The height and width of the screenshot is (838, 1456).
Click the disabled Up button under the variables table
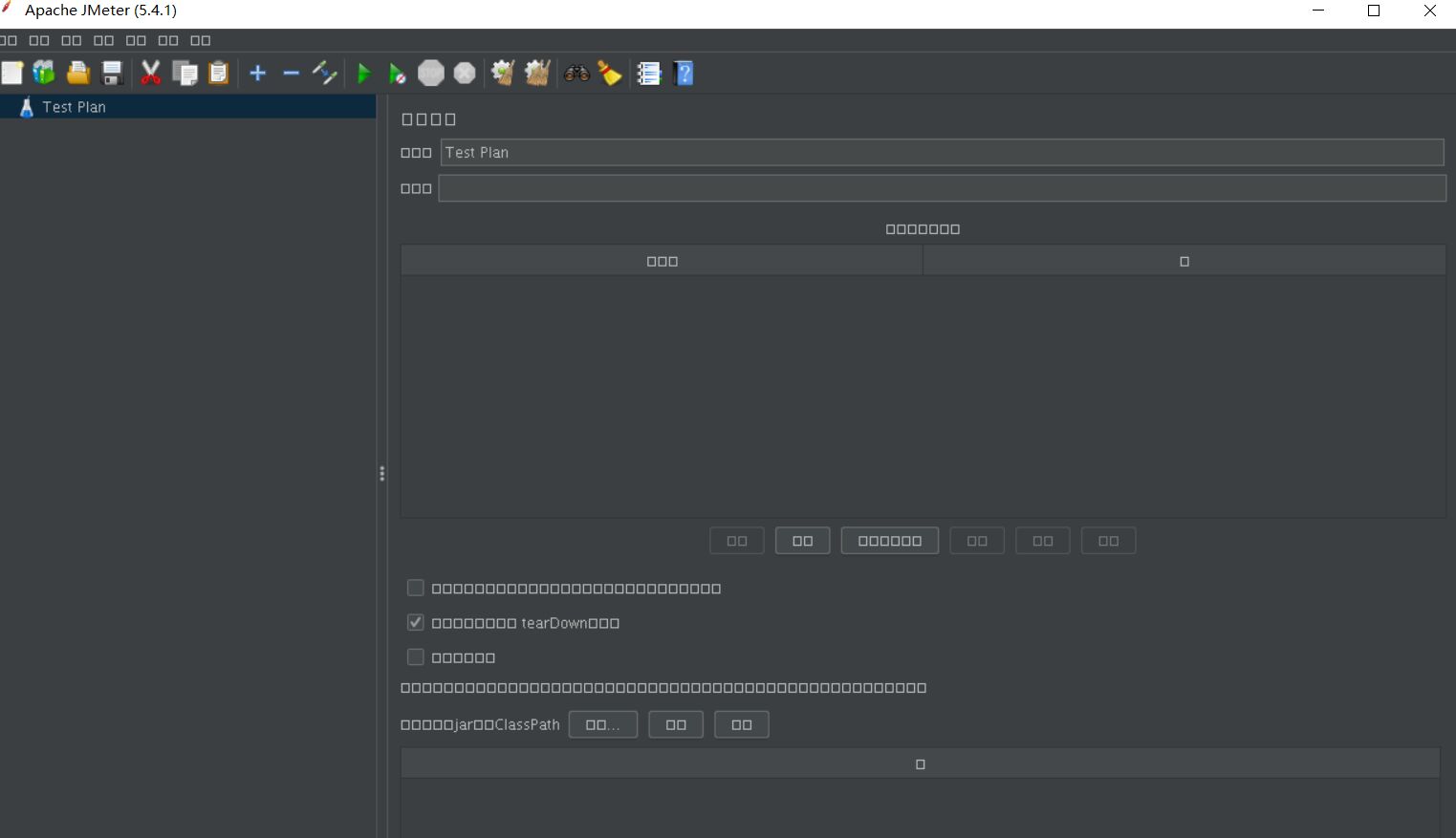coord(1043,541)
